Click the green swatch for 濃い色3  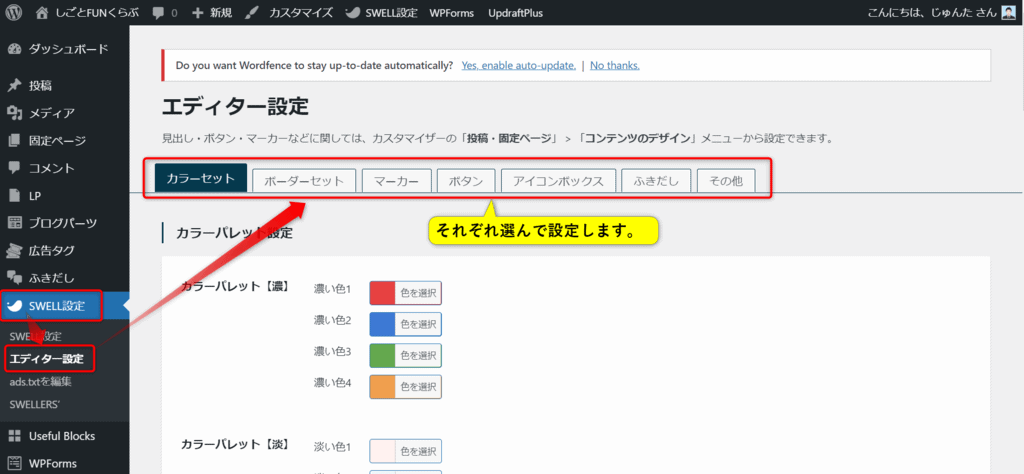[383, 355]
